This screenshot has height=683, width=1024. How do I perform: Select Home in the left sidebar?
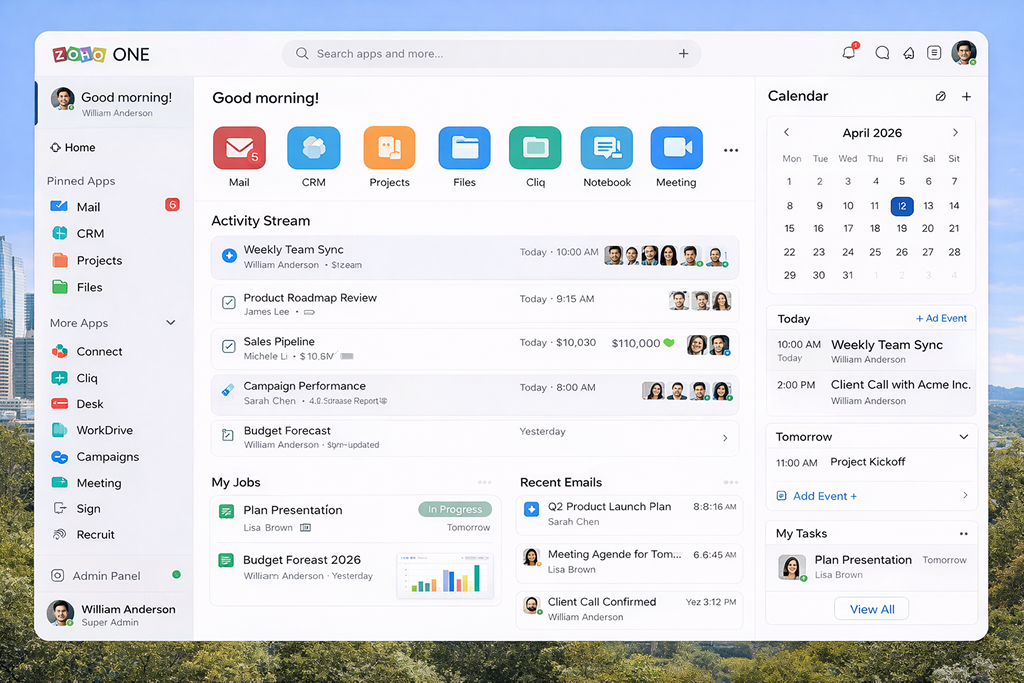coord(79,148)
